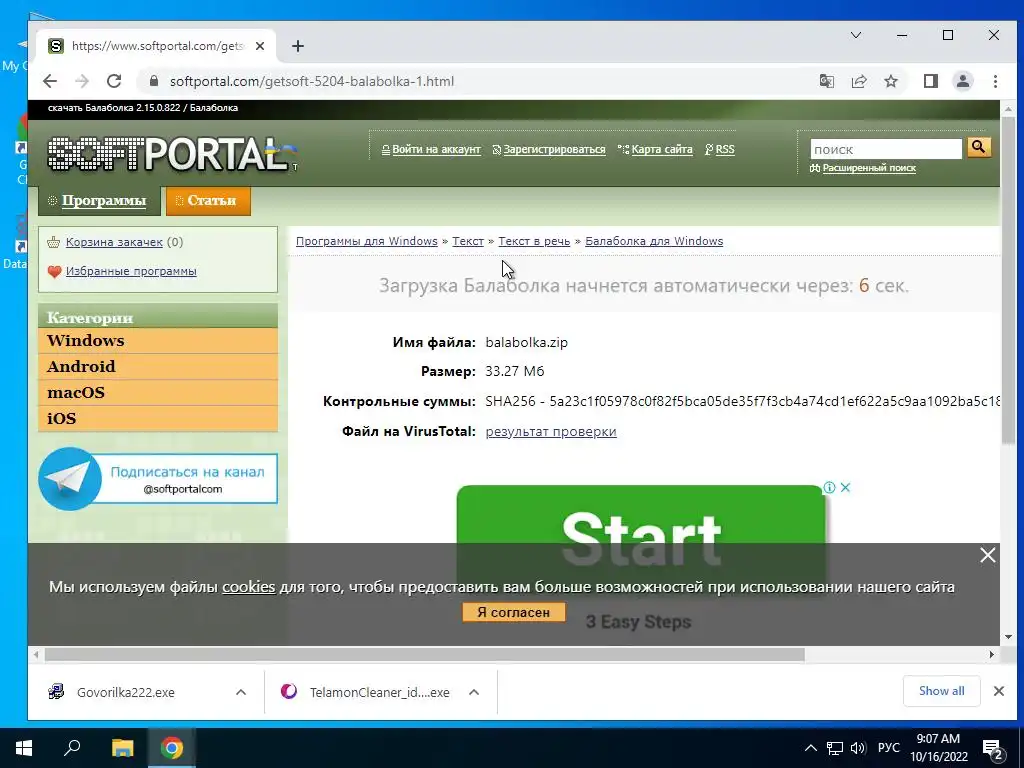Click the browser forward arrow
The width and height of the screenshot is (1024, 768).
click(82, 81)
